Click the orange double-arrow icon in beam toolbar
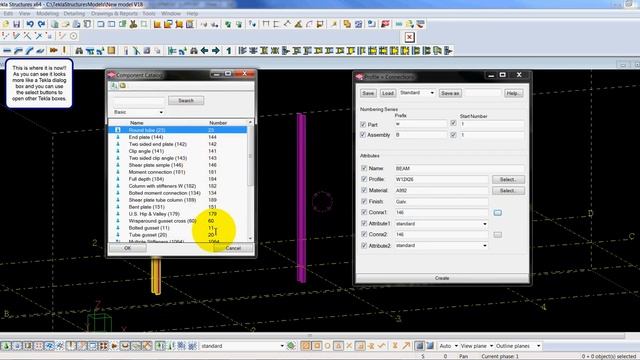The width and height of the screenshot is (640, 360). coord(53,51)
